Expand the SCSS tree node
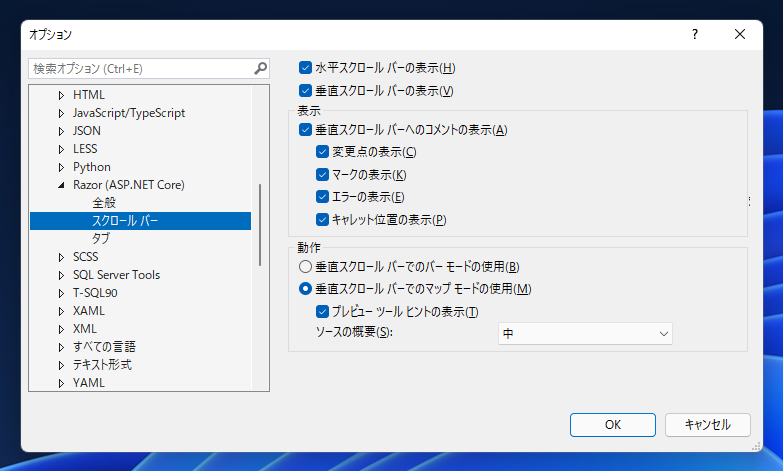This screenshot has width=783, height=471. pos(61,257)
